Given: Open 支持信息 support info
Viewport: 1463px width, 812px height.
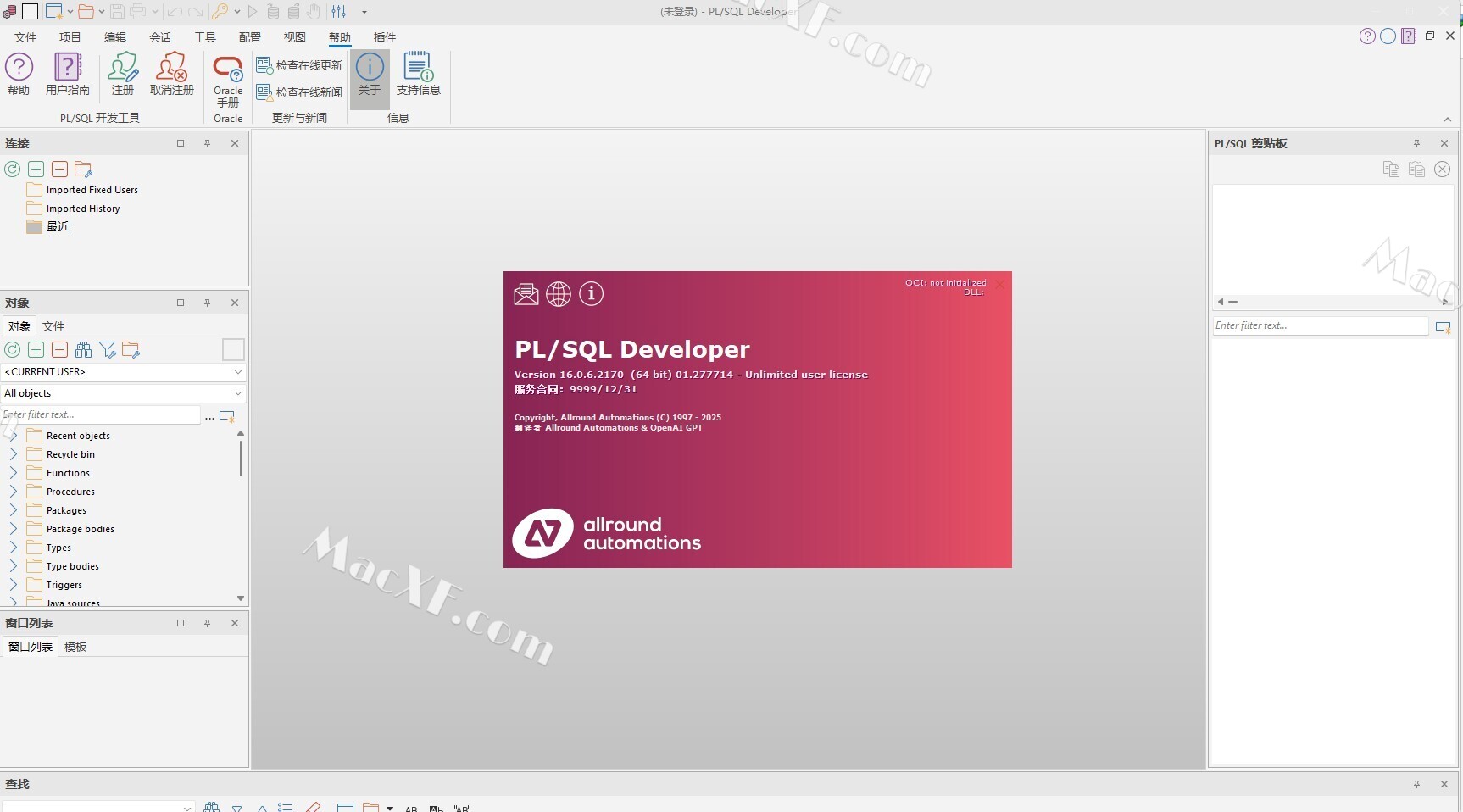Looking at the screenshot, I should coord(419,74).
